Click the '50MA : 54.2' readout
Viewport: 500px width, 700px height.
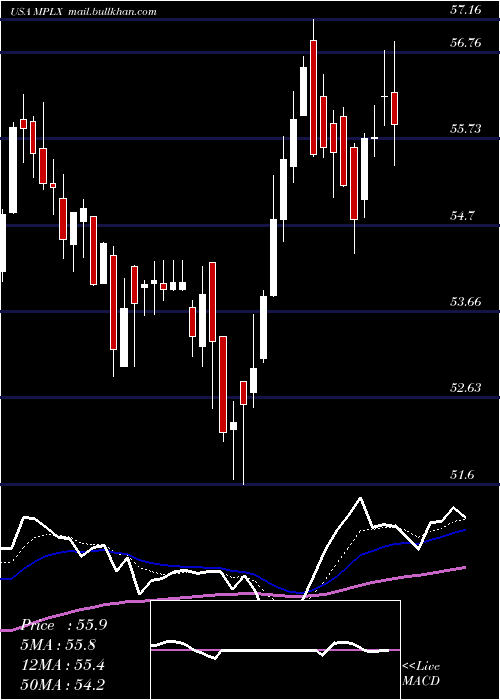63,685
